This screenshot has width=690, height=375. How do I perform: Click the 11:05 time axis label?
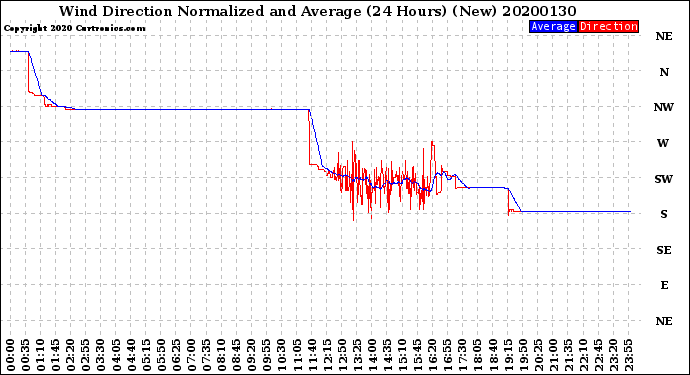297,355
